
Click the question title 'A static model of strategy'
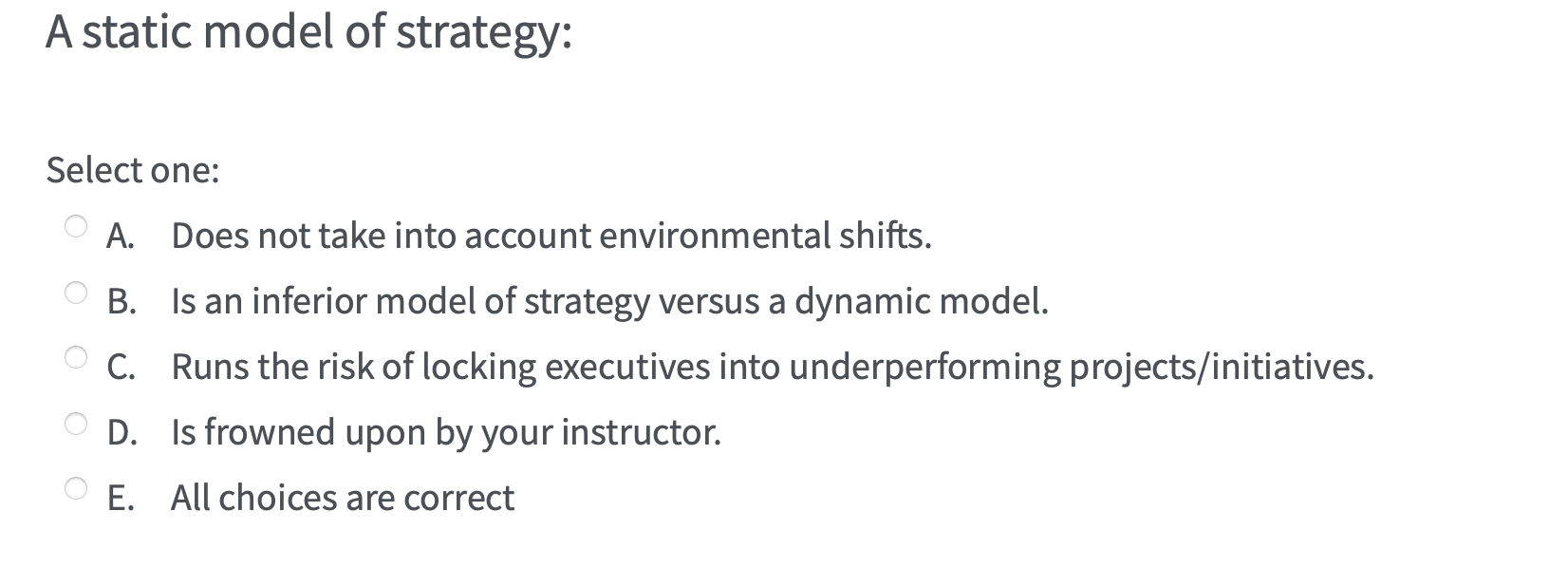[306, 31]
